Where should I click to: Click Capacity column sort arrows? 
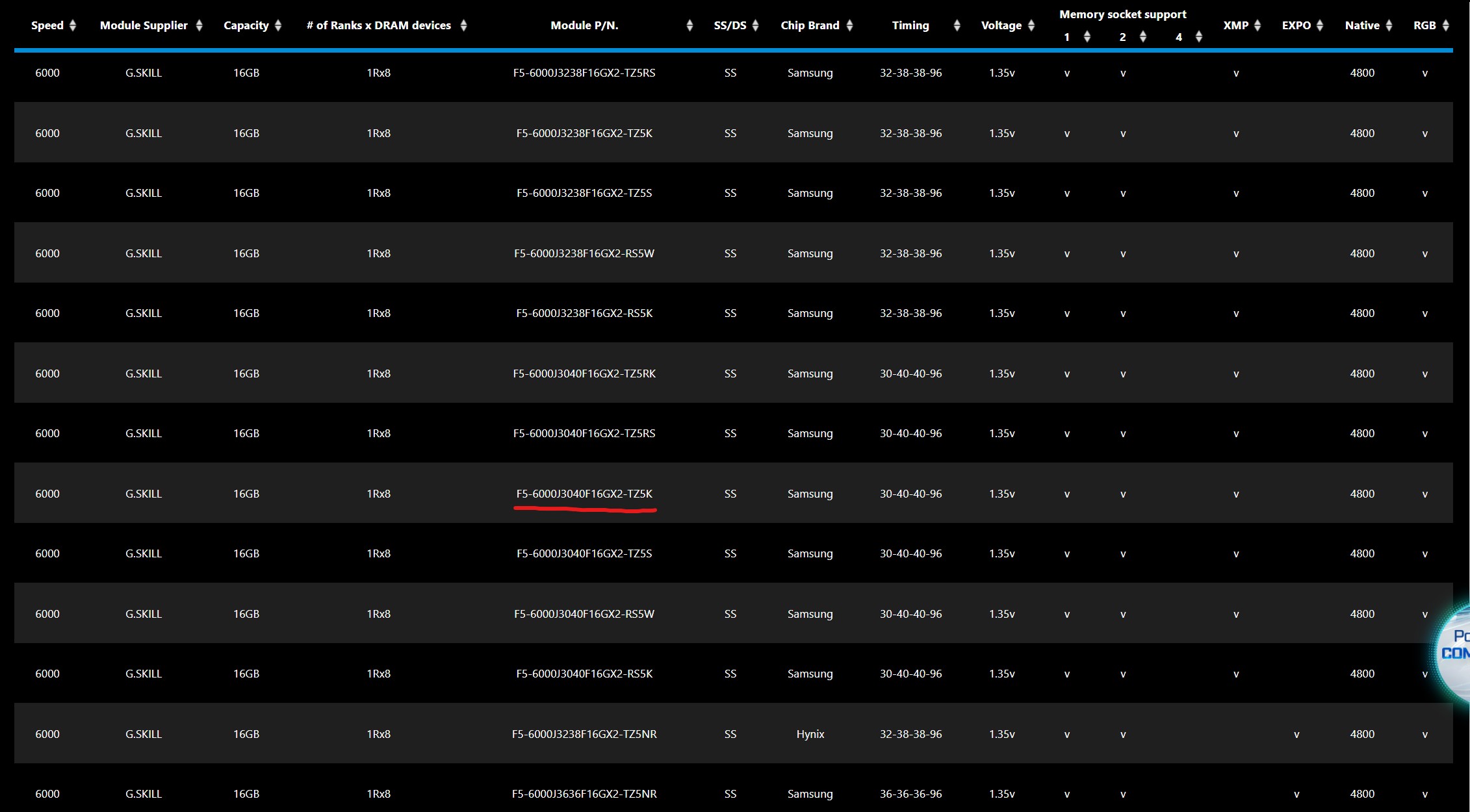[x=278, y=25]
